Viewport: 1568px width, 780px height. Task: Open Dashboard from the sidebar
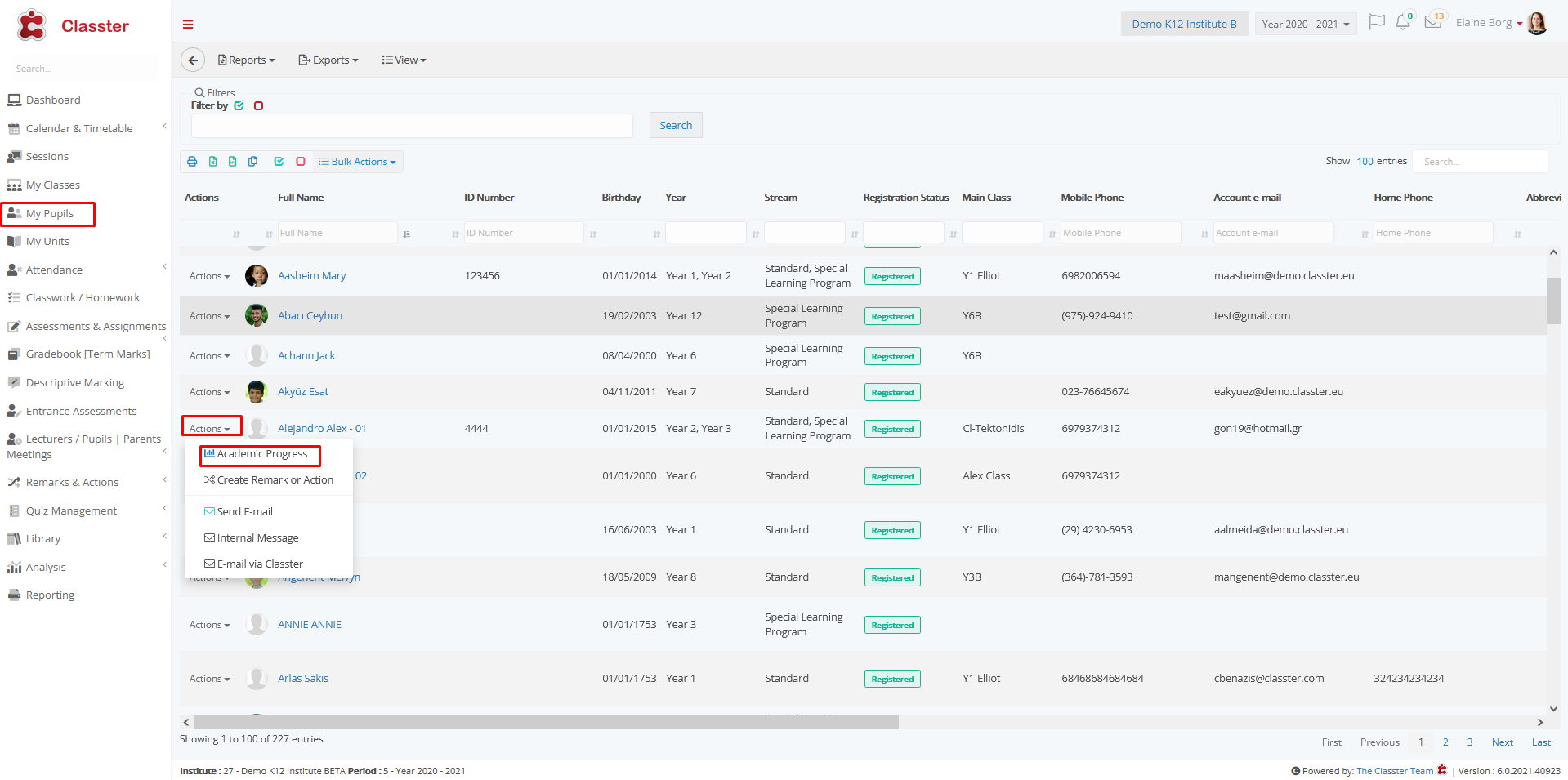(53, 100)
